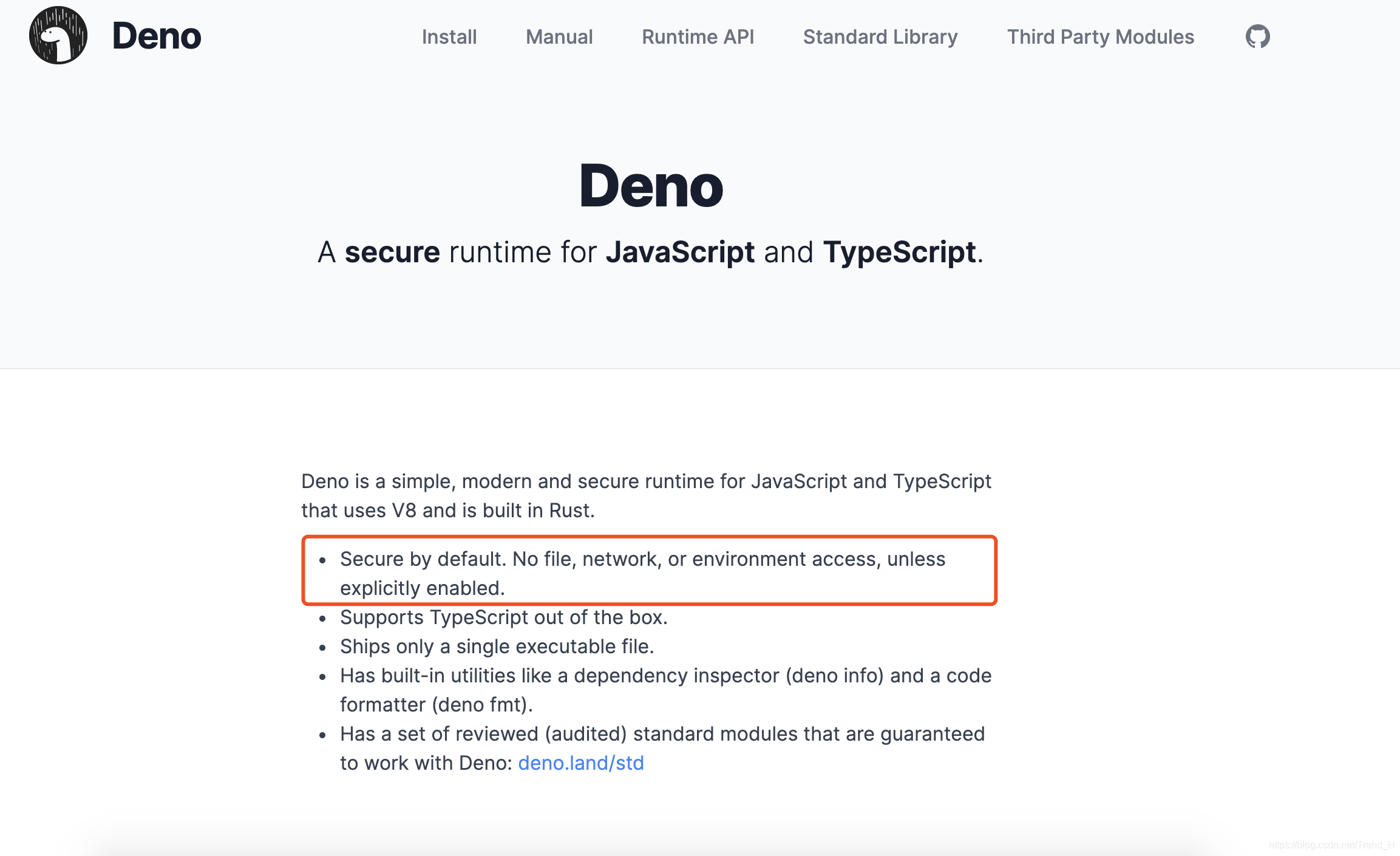Open the GitHub repository icon
Screen dimensions: 1400x856
[x=1257, y=36]
